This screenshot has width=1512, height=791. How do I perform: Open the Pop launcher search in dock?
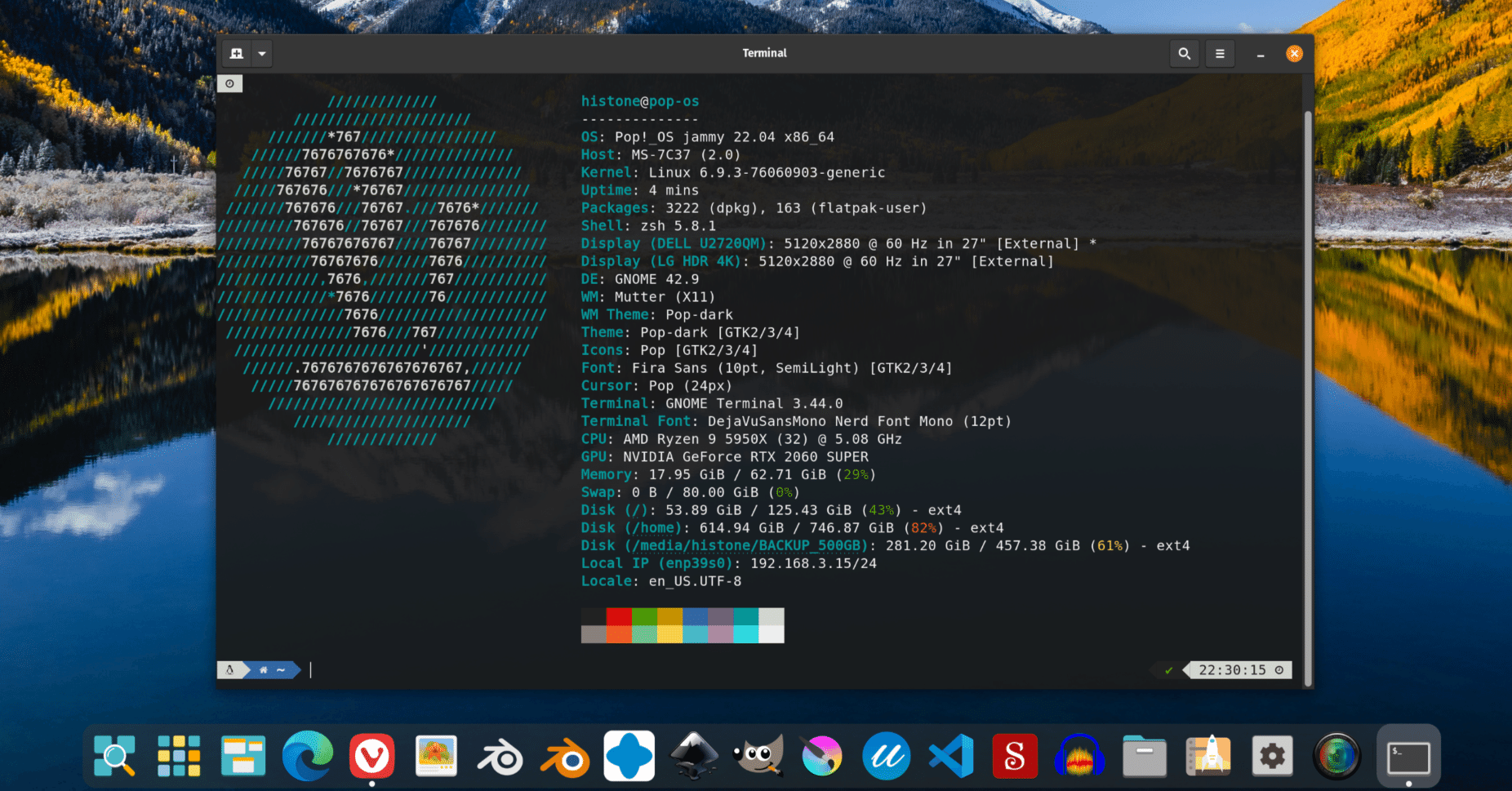[x=114, y=756]
